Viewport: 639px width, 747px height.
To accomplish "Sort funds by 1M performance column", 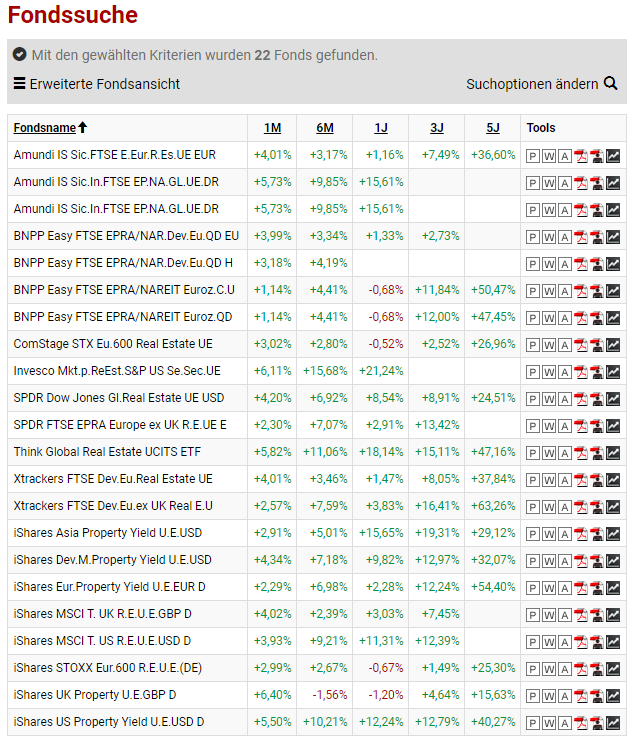I will tap(272, 128).
